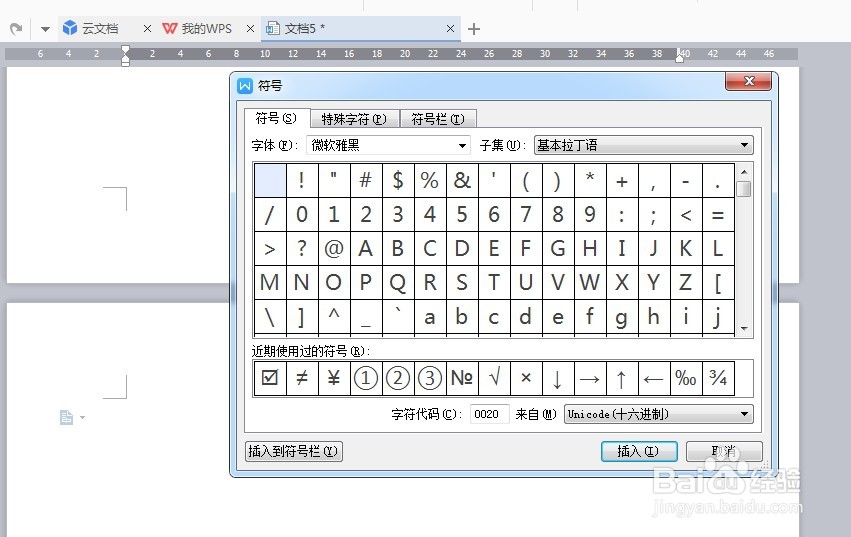Image resolution: width=851 pixels, height=537 pixels.
Task: Close the 我的WPS tab
Action: tap(250, 29)
